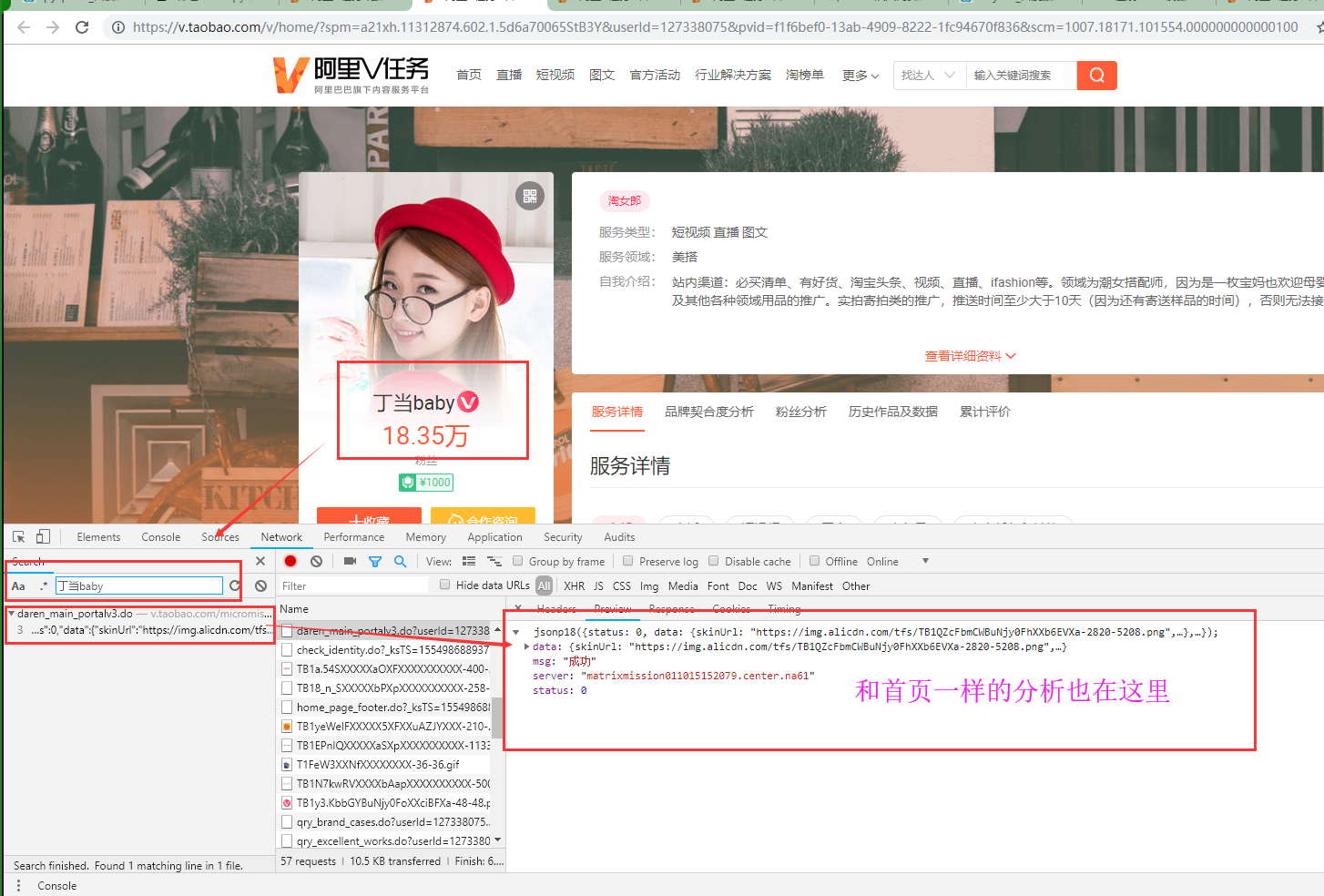Reload the page with refresh icon
This screenshot has height=896, width=1324.
(82, 27)
